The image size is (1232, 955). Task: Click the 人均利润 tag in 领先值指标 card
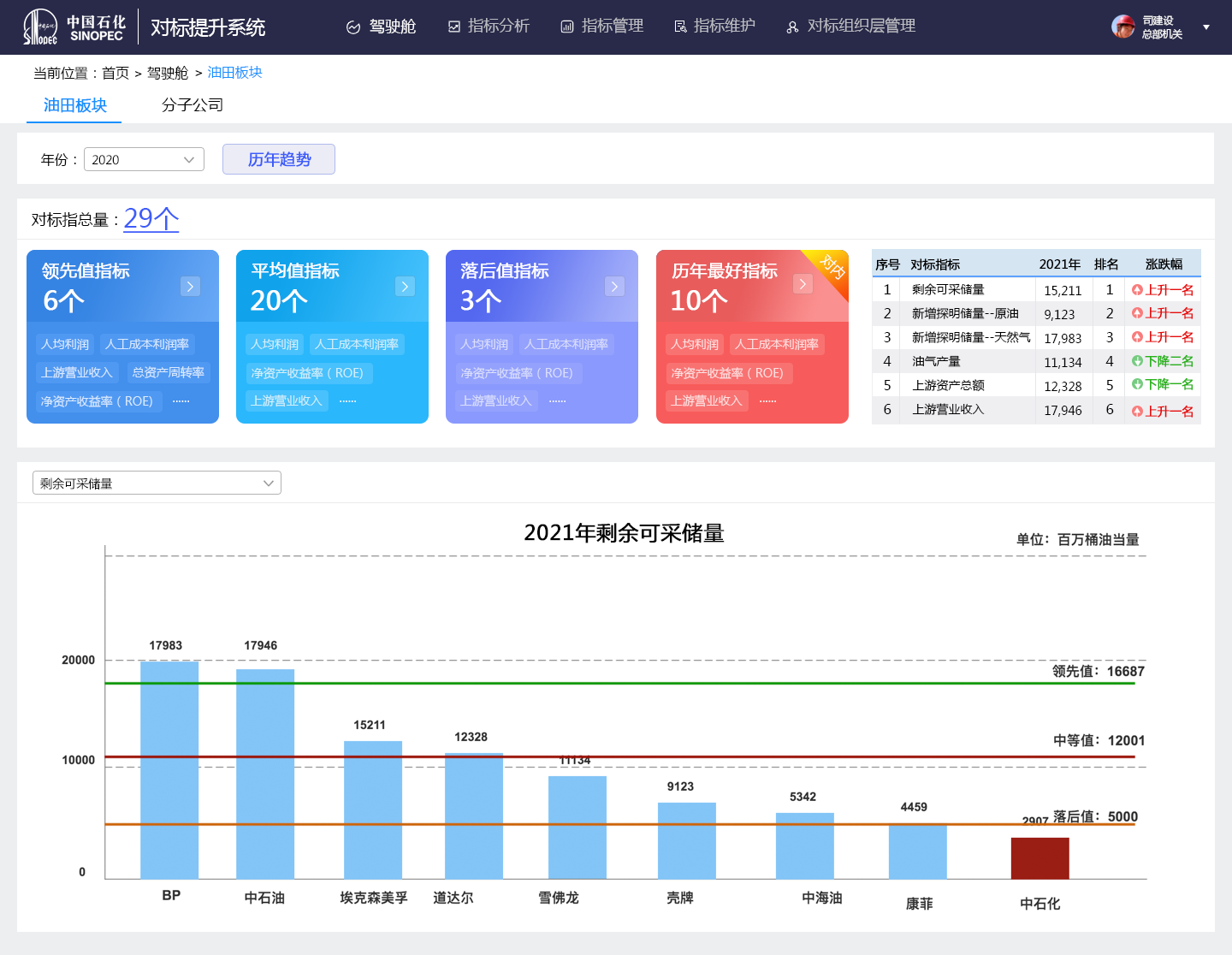(x=65, y=344)
